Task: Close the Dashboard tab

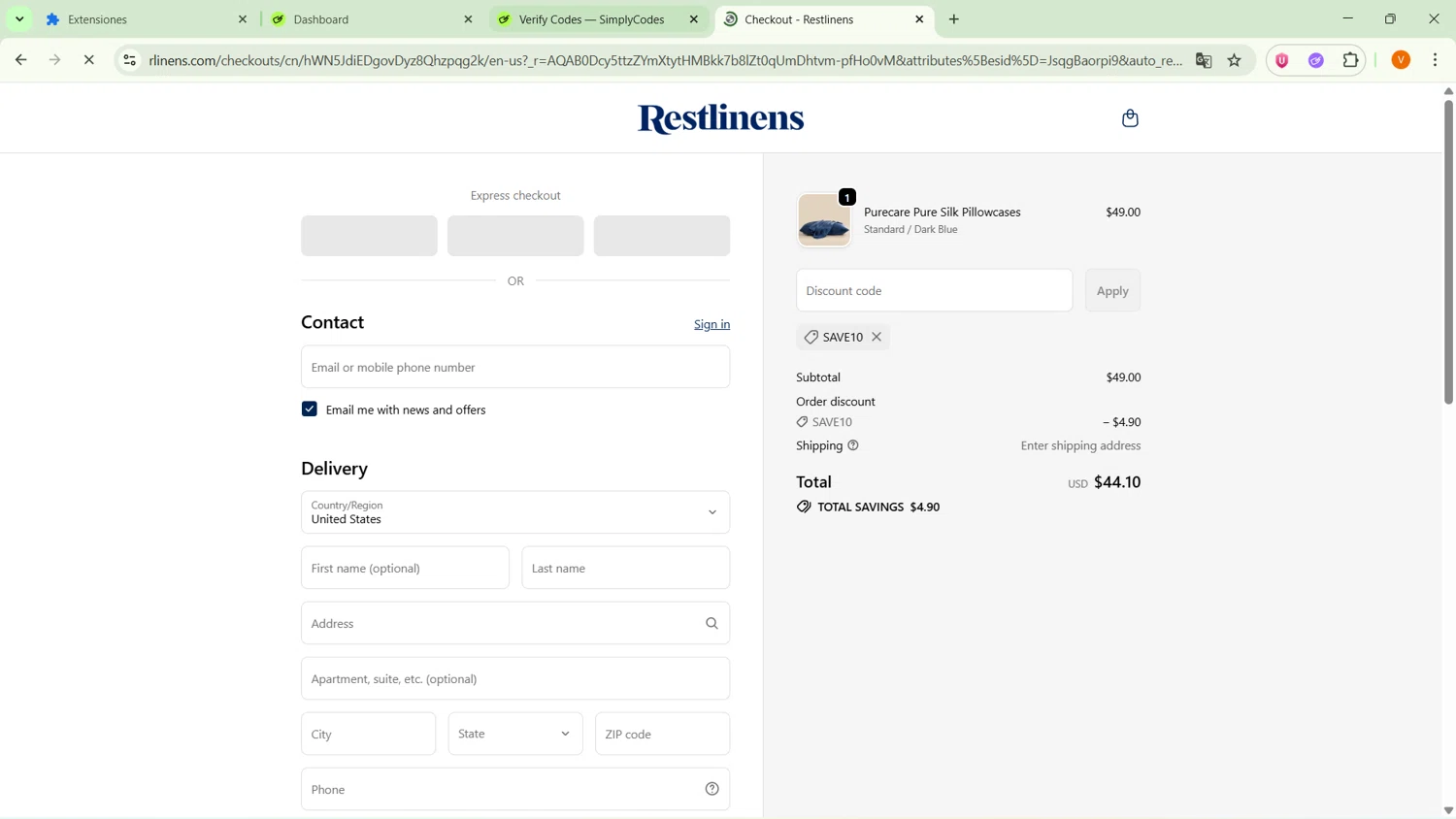Action: 468,19
